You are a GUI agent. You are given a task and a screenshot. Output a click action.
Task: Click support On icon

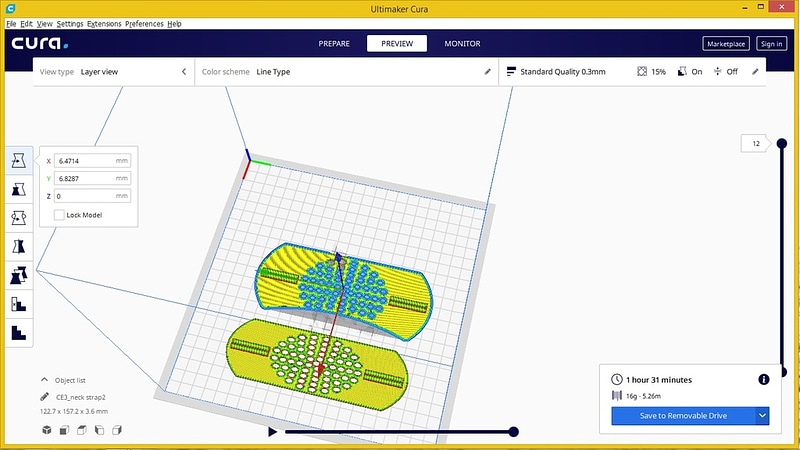point(682,71)
